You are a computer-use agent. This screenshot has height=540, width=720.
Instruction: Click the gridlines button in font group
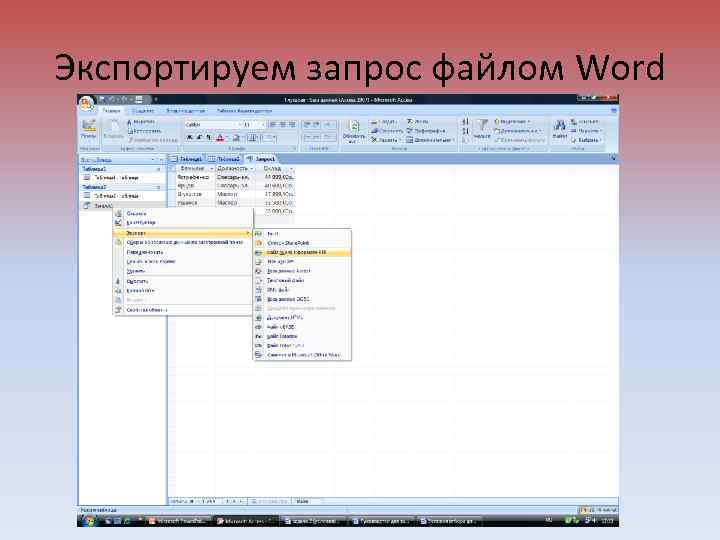click(253, 137)
